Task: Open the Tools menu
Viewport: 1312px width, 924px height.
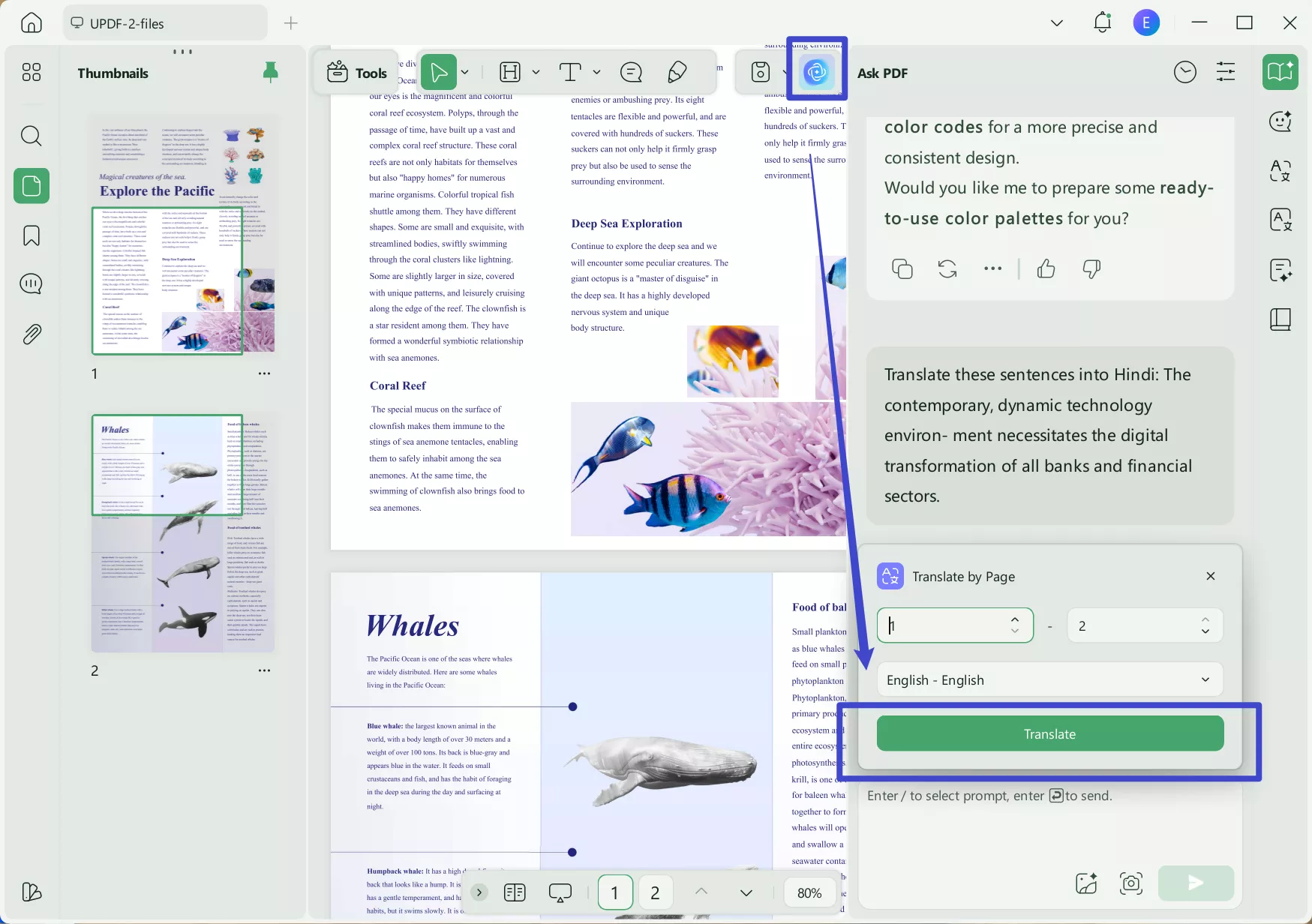Action: point(357,73)
